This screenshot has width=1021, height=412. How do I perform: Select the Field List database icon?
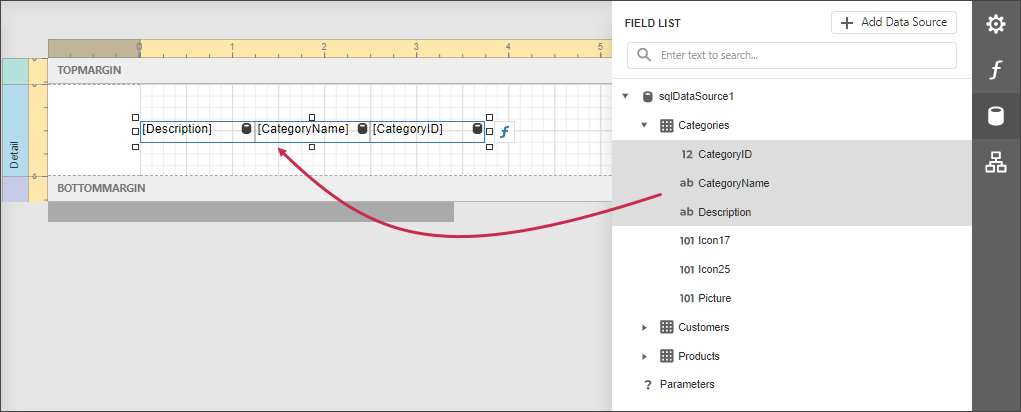(x=996, y=116)
